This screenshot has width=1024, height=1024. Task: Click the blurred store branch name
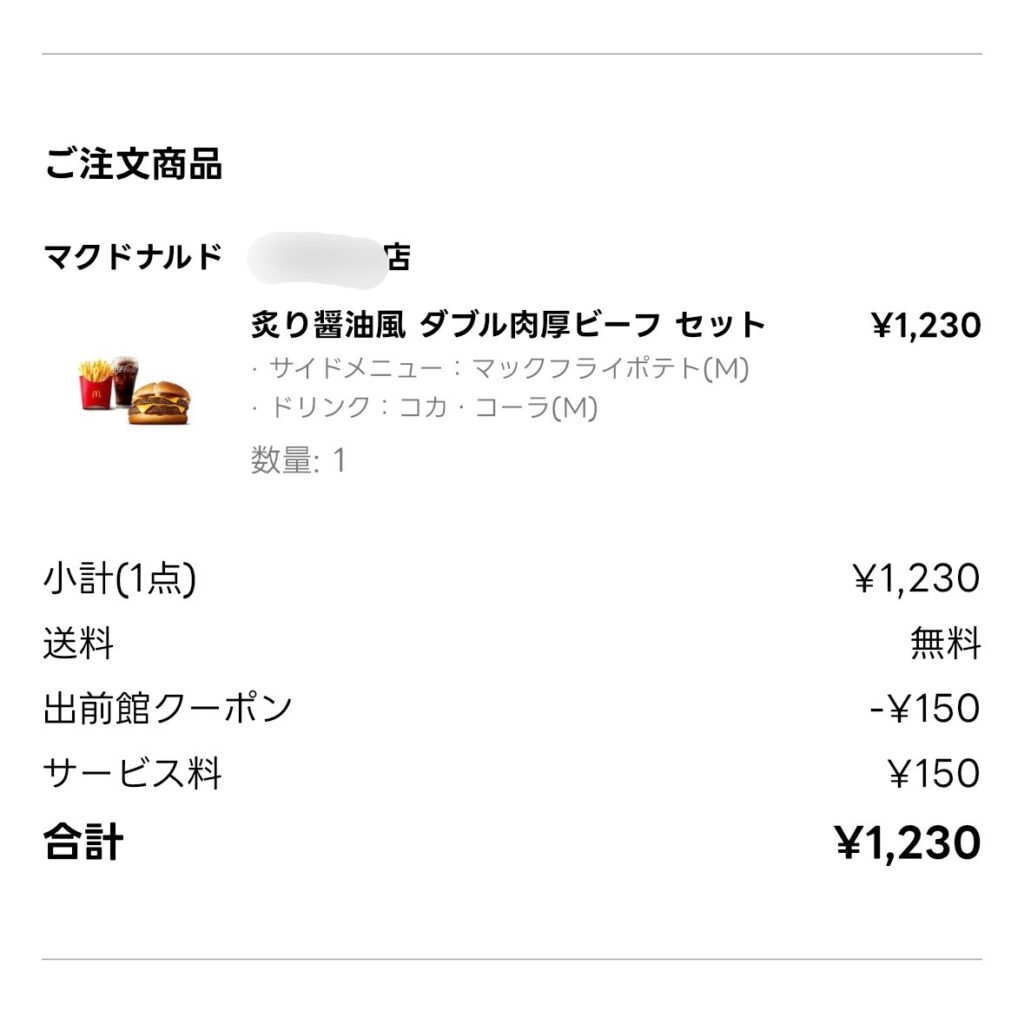tap(315, 258)
